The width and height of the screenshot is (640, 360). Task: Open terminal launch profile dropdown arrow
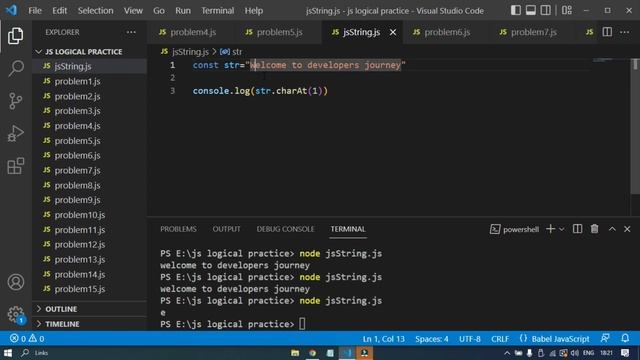(x=562, y=229)
